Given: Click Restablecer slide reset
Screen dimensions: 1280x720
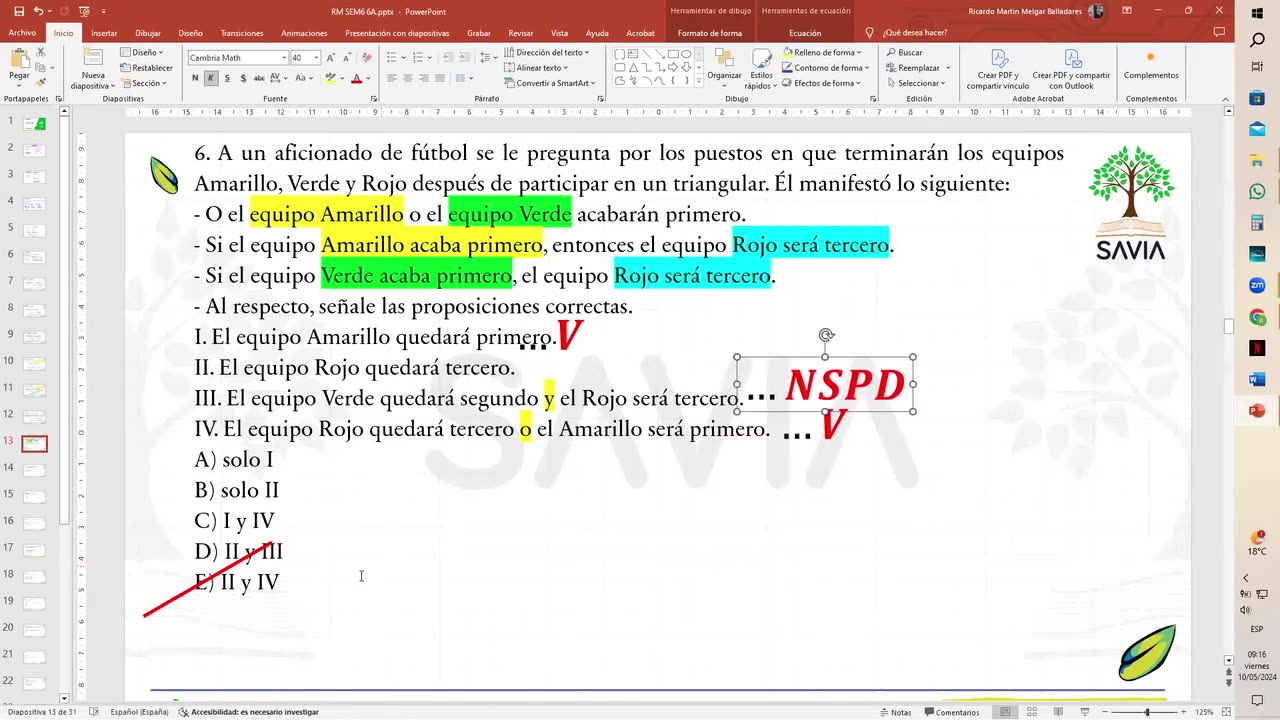Looking at the screenshot, I should [147, 68].
